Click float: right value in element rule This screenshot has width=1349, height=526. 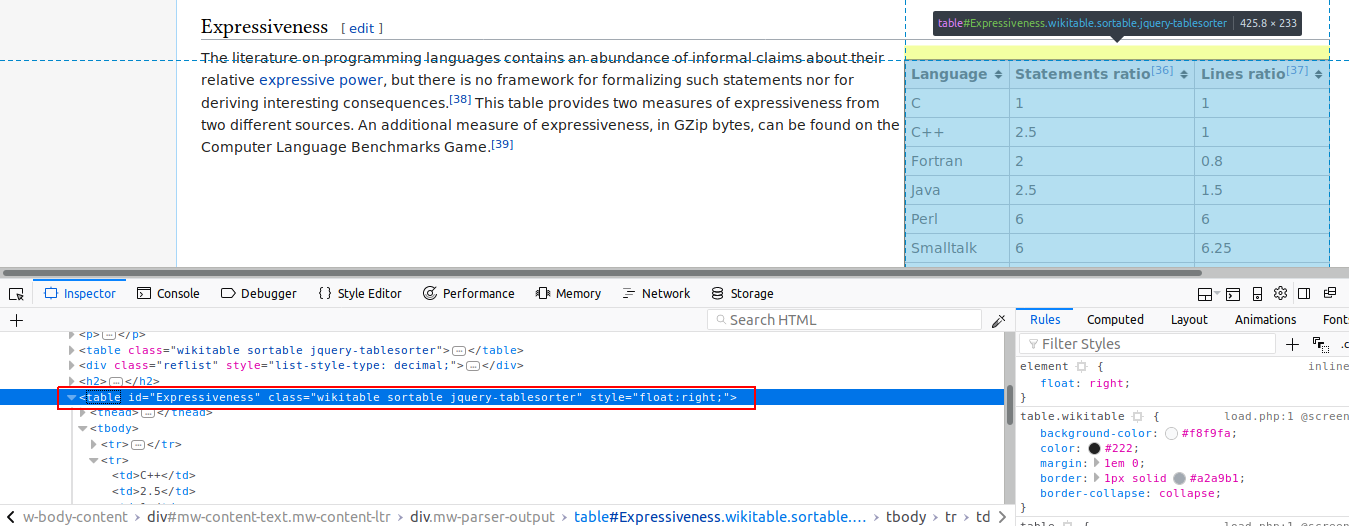[1106, 383]
